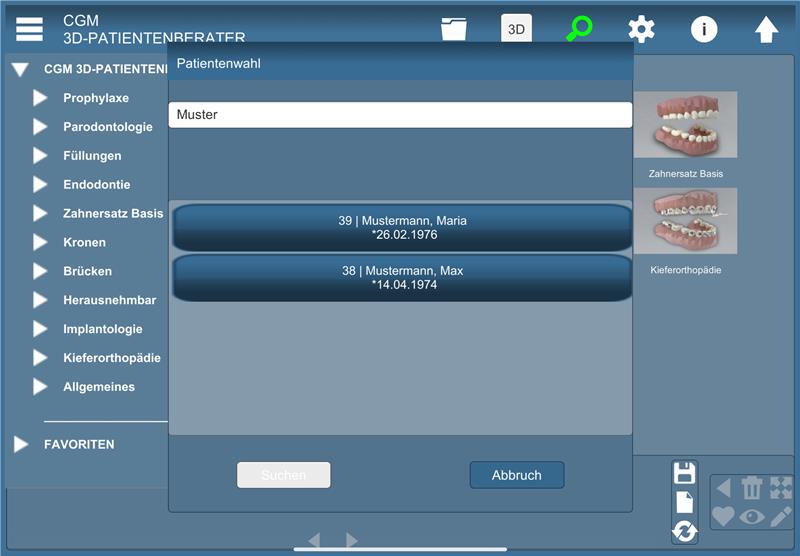This screenshot has height=556, width=800.
Task: Toggle the eye visibility icon
Action: click(752, 517)
